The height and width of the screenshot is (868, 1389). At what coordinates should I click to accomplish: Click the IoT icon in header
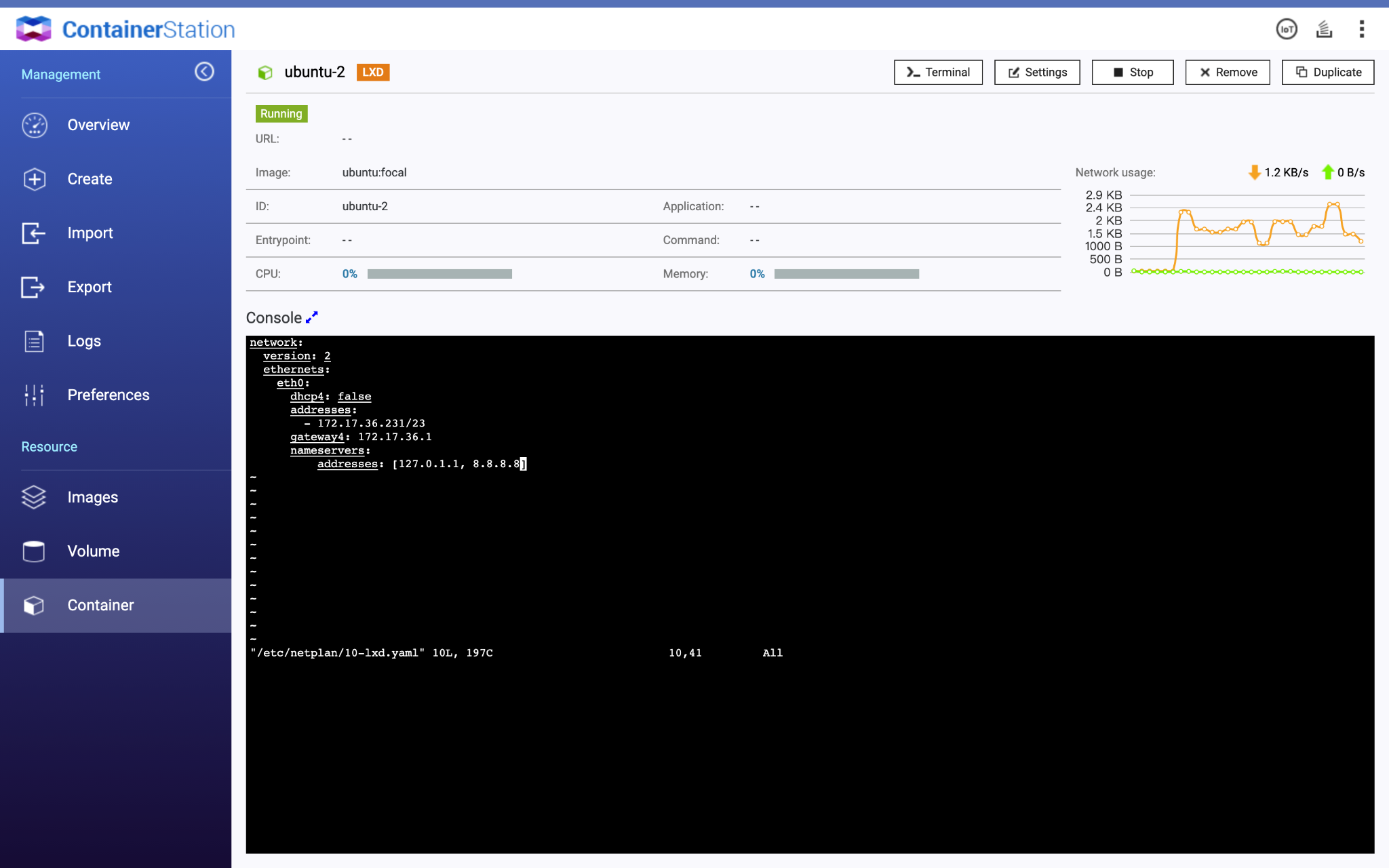tap(1286, 29)
